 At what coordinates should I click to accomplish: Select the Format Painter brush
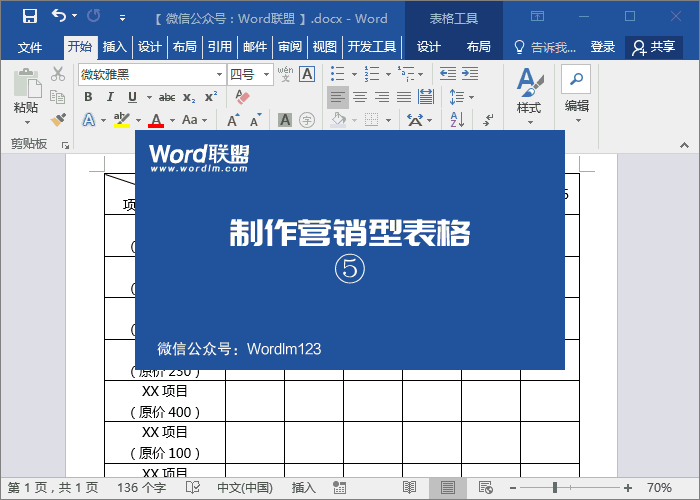[58, 120]
